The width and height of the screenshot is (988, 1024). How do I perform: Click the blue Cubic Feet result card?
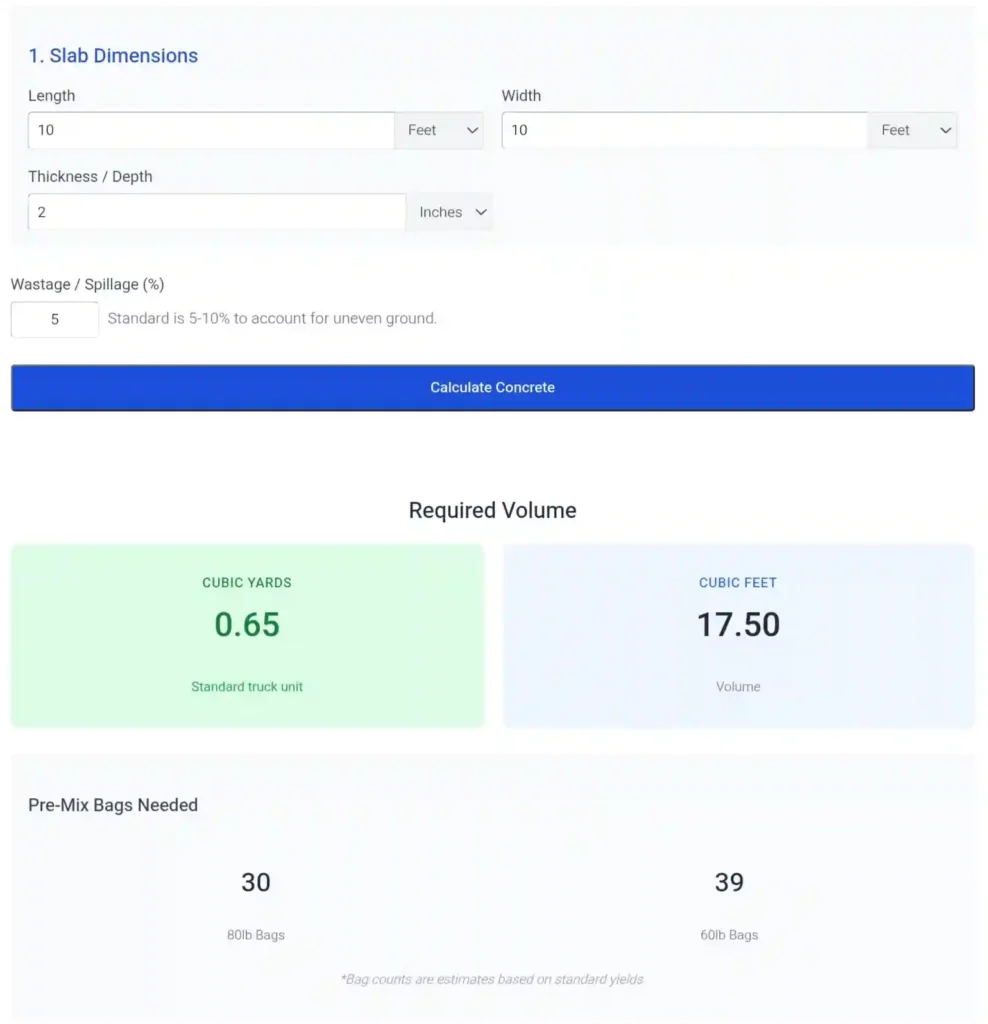(738, 635)
